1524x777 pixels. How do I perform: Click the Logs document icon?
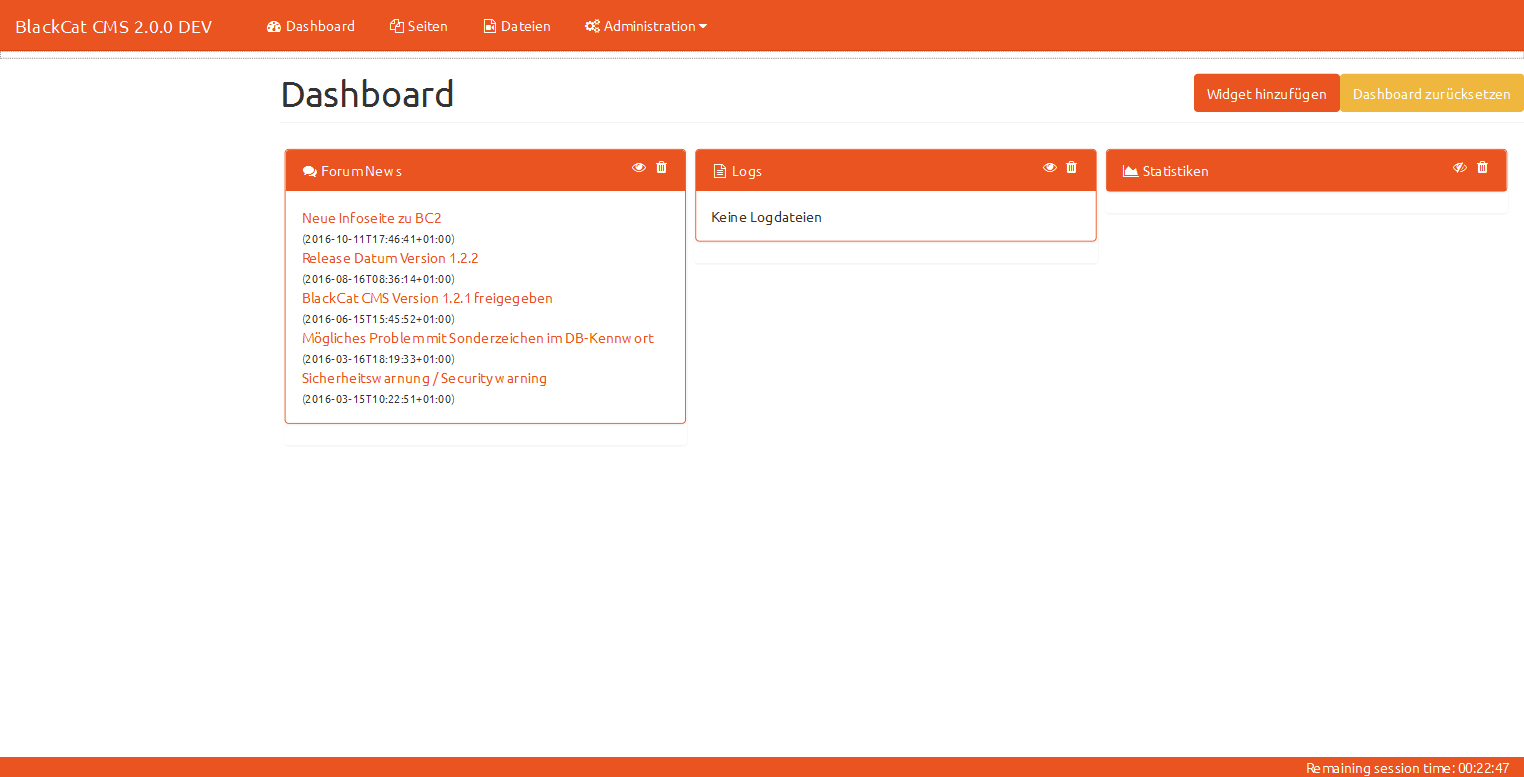point(719,172)
